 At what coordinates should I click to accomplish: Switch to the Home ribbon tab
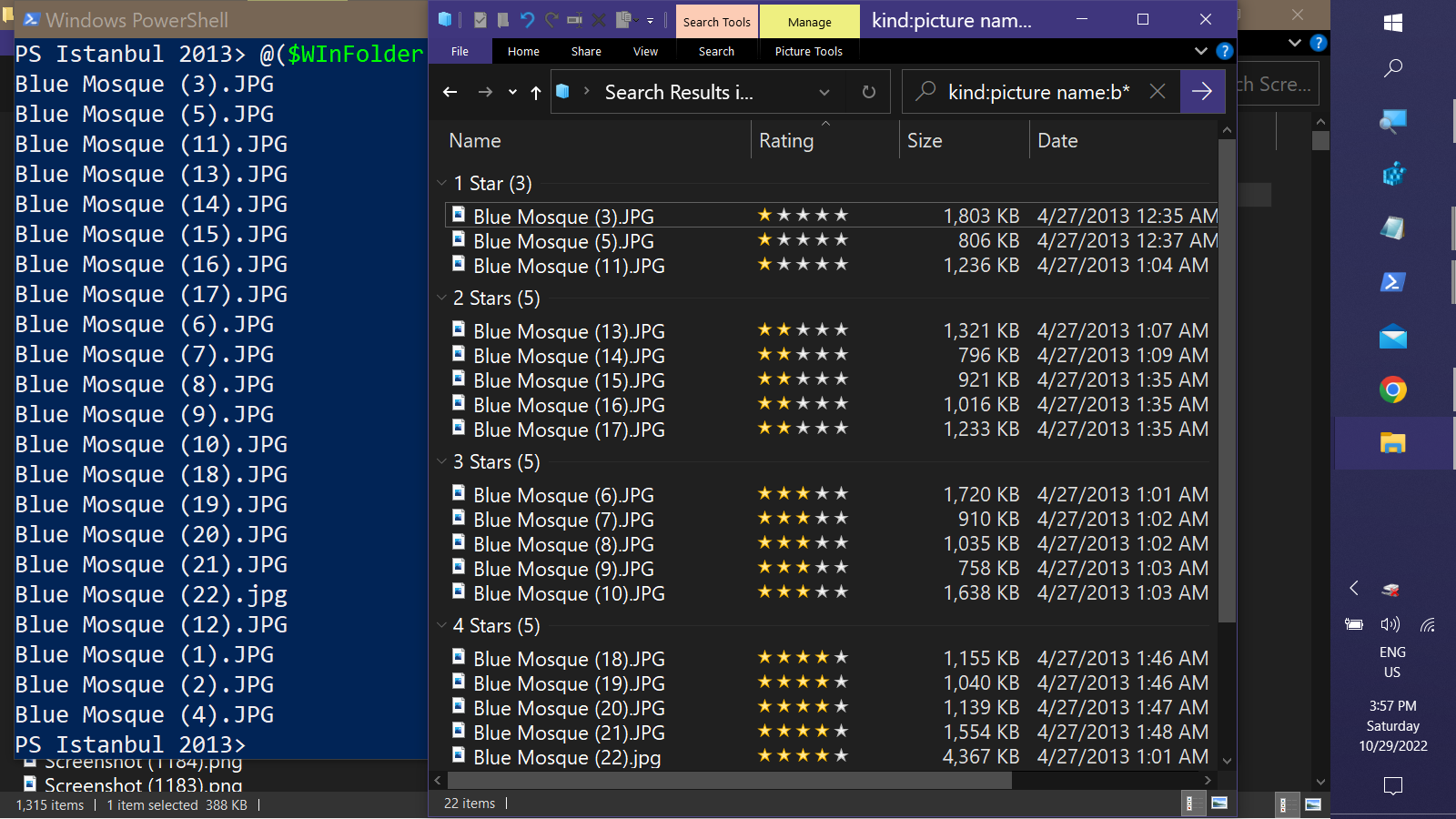click(523, 52)
